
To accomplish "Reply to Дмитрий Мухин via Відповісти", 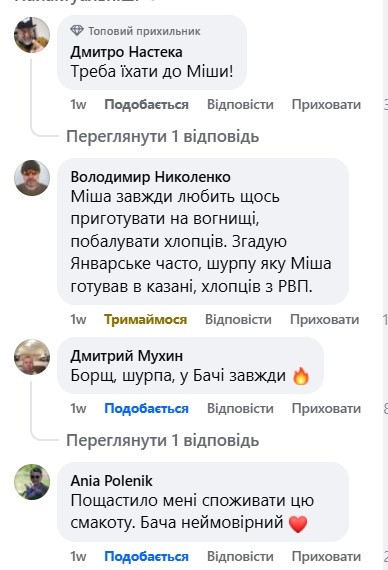I will coord(240,409).
